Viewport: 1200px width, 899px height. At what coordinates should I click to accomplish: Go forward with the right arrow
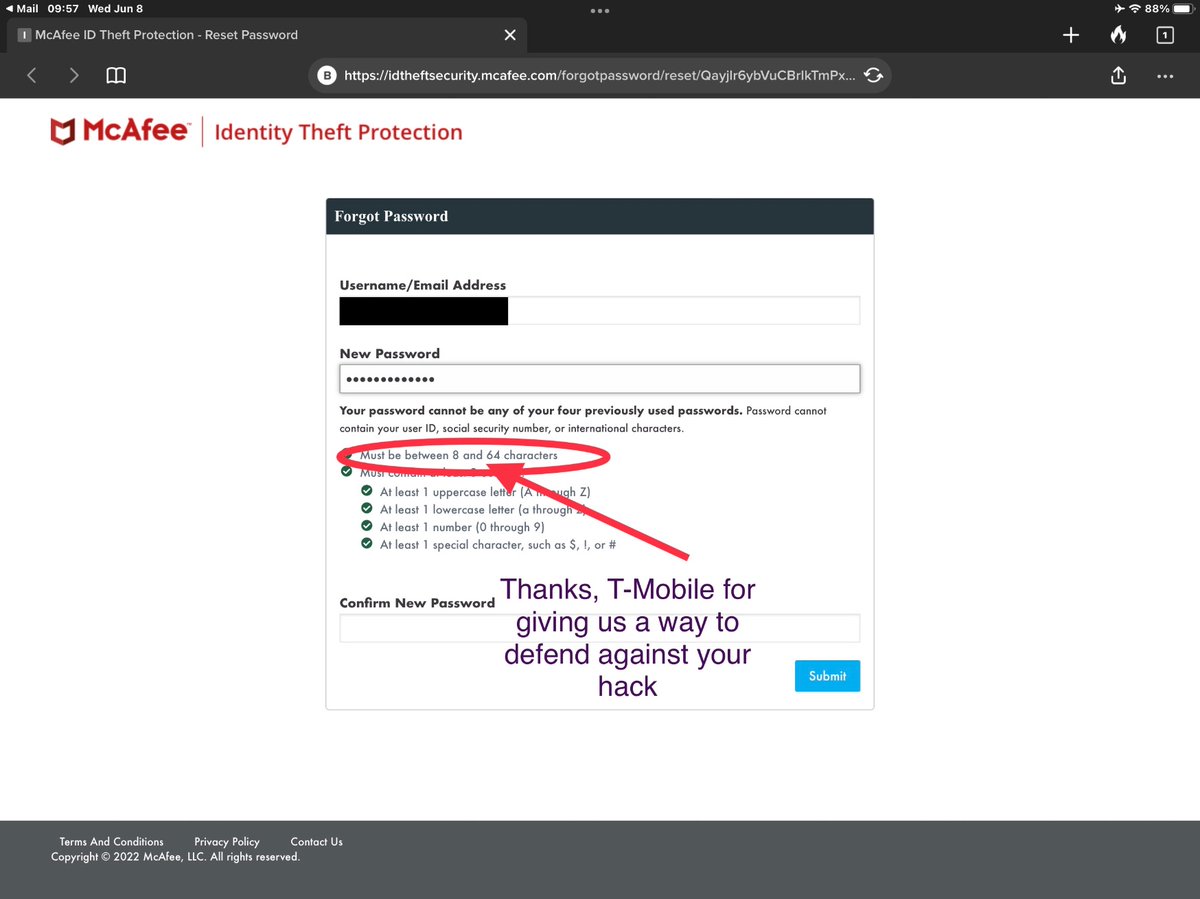(x=74, y=75)
